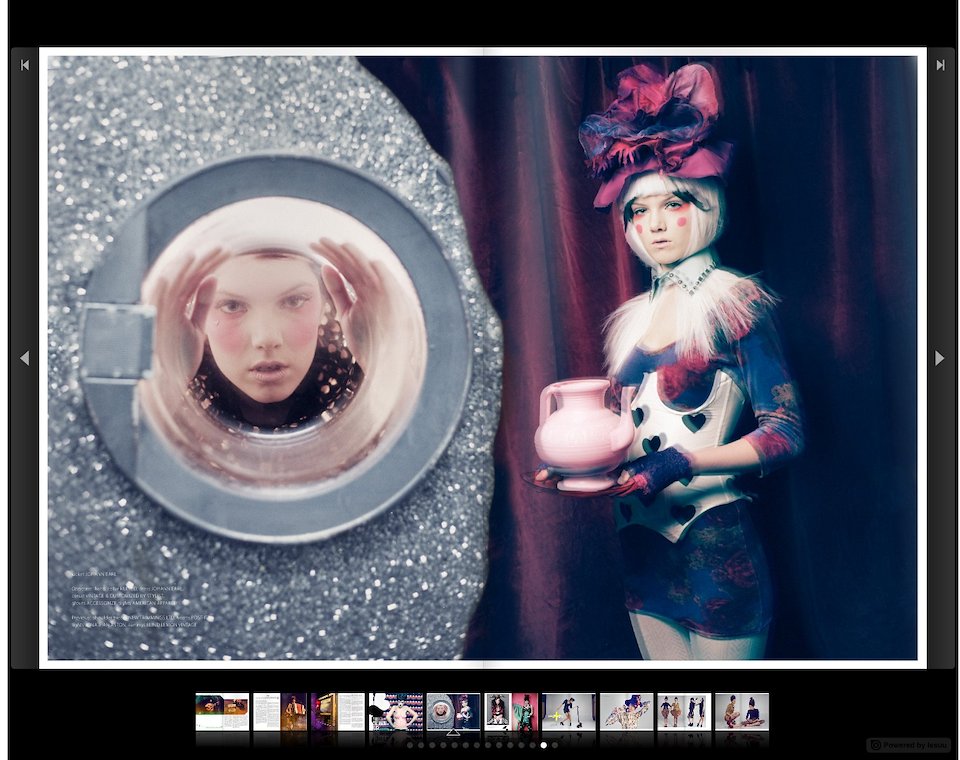
Task: Select the thumbnail with the yellow star accent
Action: pyautogui.click(x=569, y=711)
